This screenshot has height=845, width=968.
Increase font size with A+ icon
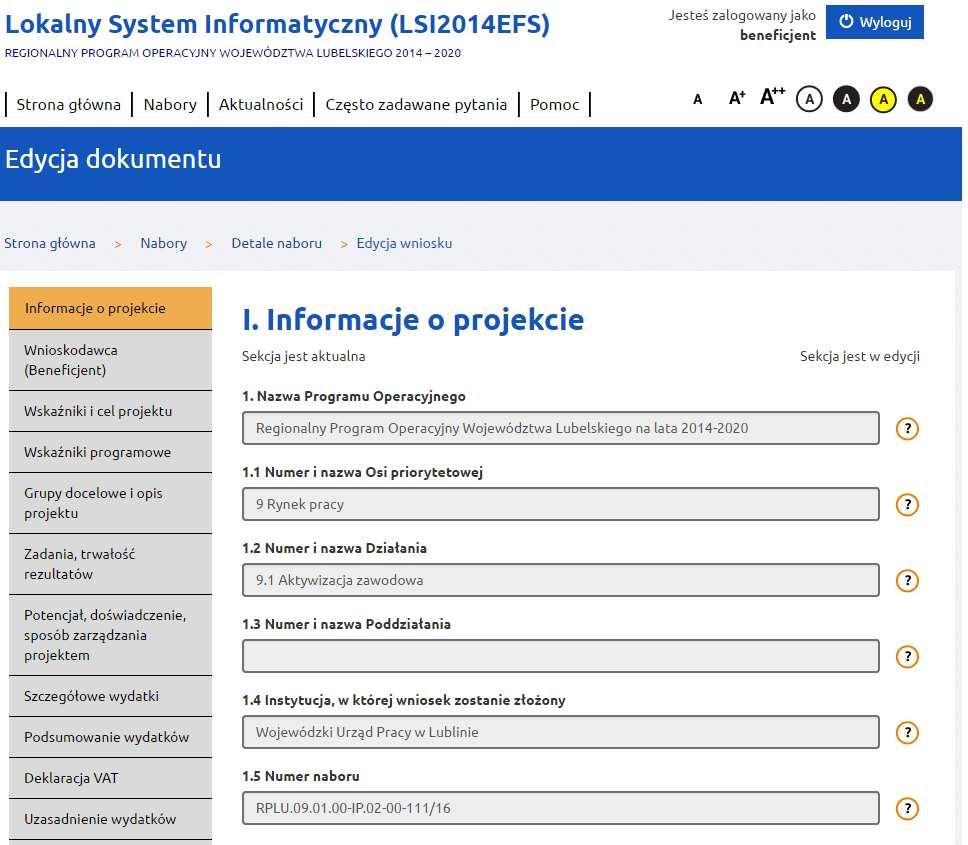click(736, 98)
